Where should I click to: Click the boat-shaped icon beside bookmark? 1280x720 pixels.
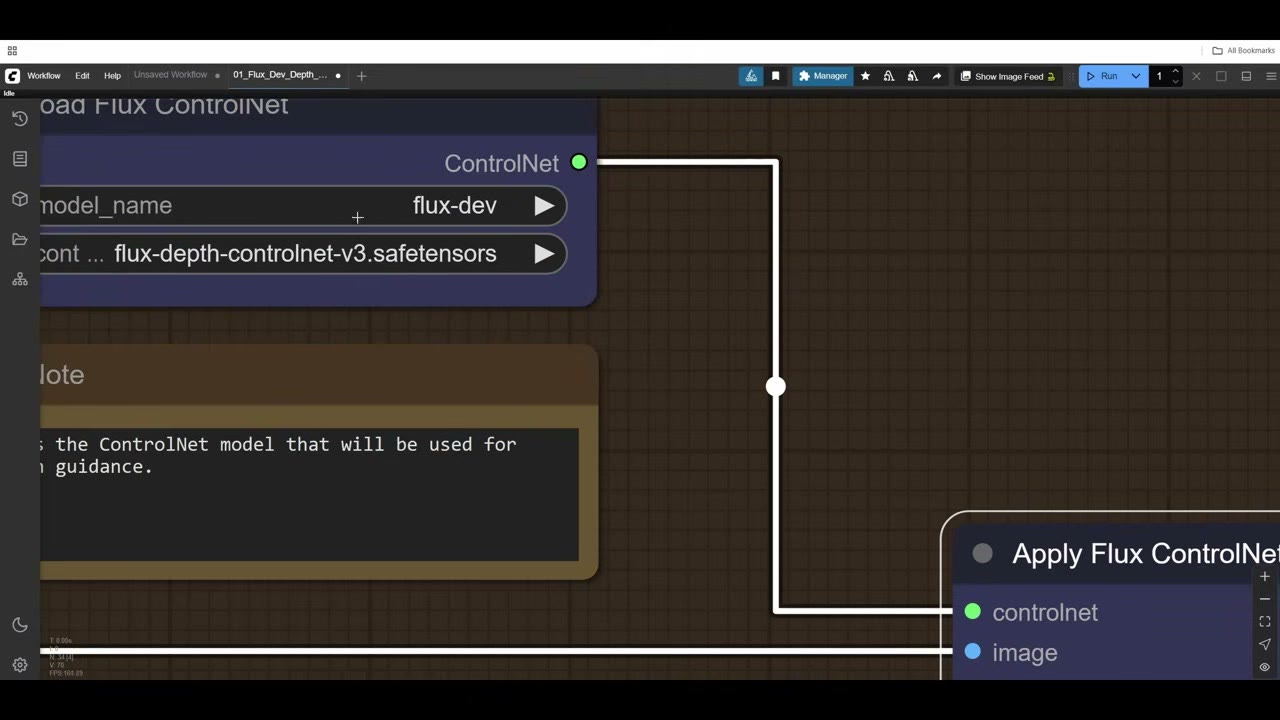[751, 76]
